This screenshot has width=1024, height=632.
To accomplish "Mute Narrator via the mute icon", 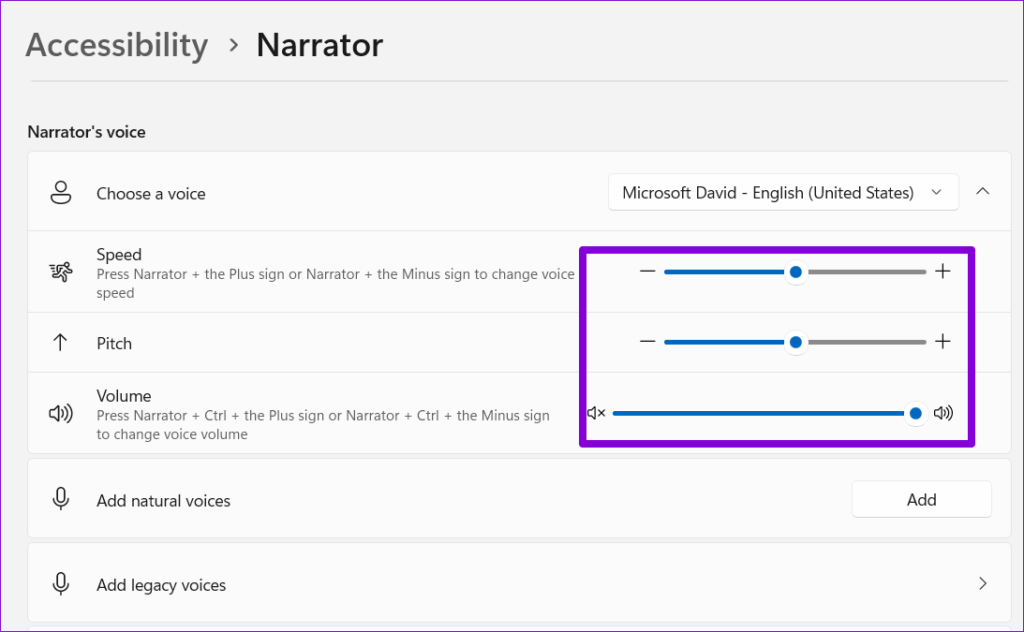I will [596, 413].
